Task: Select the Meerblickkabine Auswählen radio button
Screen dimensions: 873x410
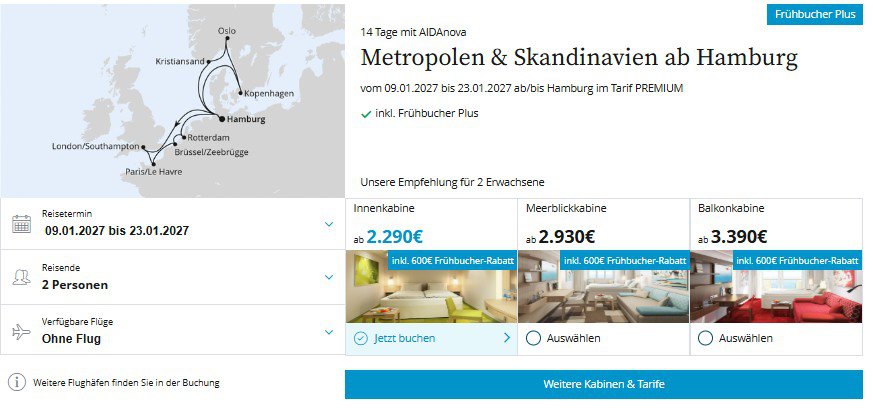Action: tap(533, 338)
